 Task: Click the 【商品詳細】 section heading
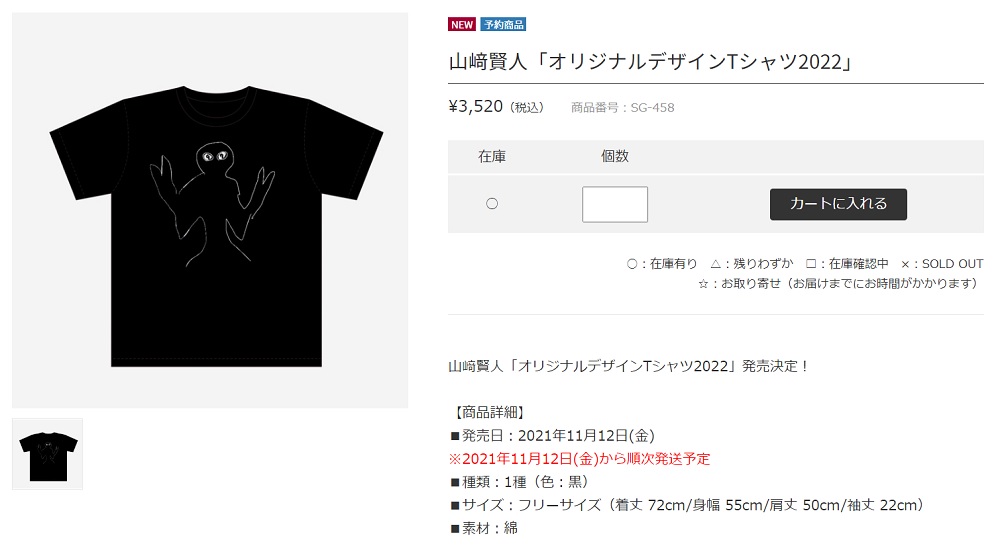pyautogui.click(x=488, y=412)
